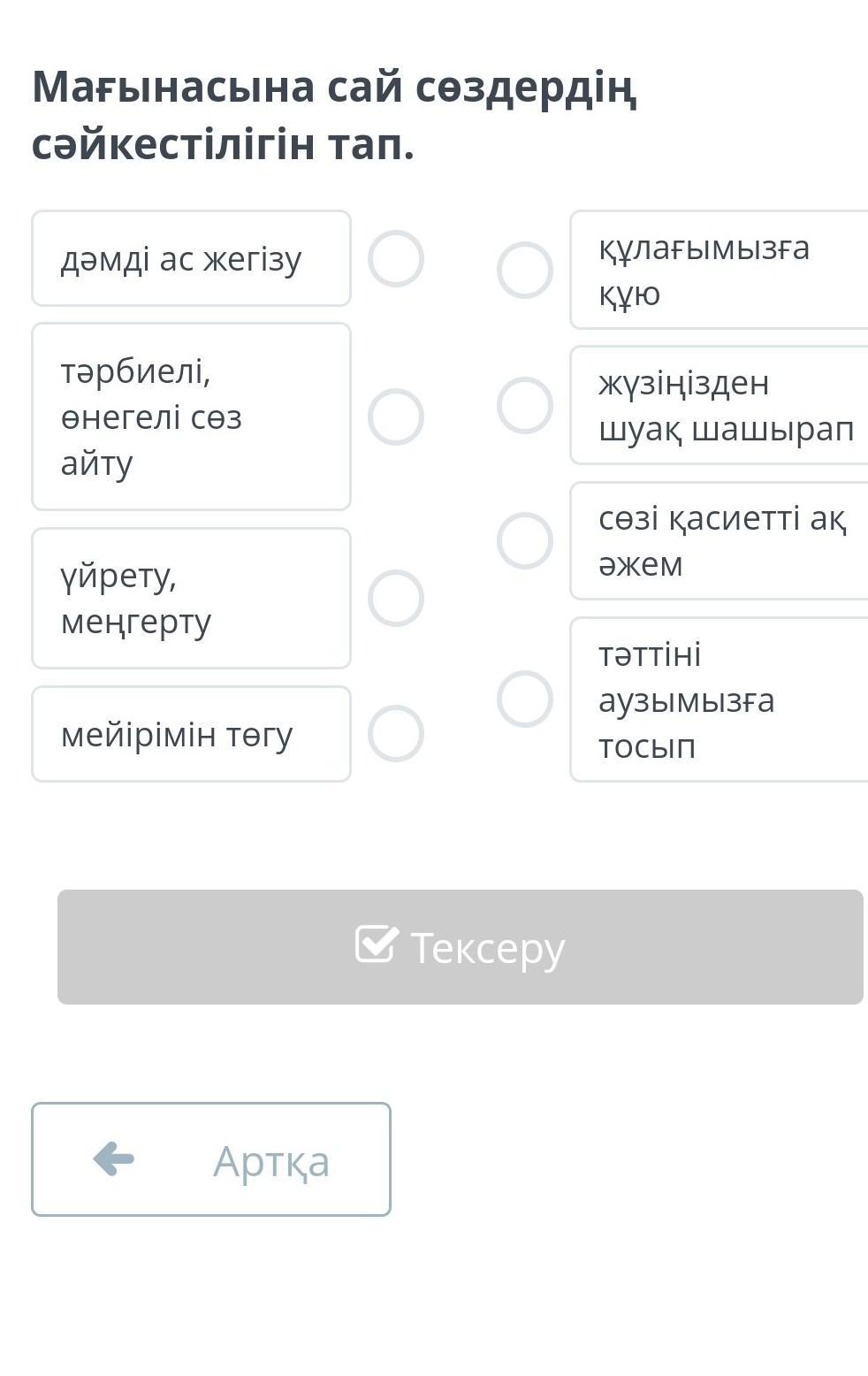Viewport: 868px width, 1376px height.
Task: Click the «дәмді ас жегізу» card
Action: [x=191, y=259]
